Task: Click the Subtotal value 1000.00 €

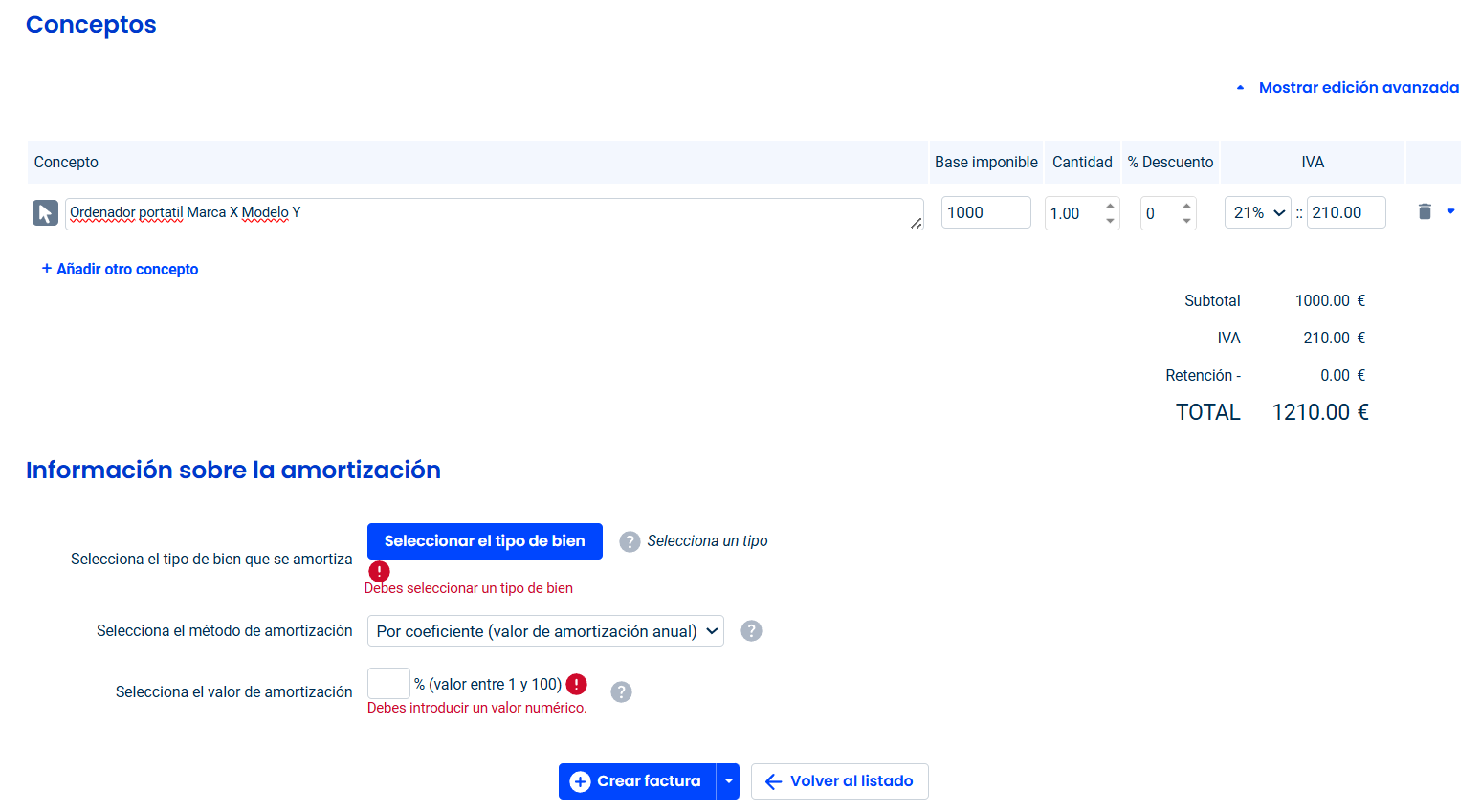Action: click(x=1330, y=300)
